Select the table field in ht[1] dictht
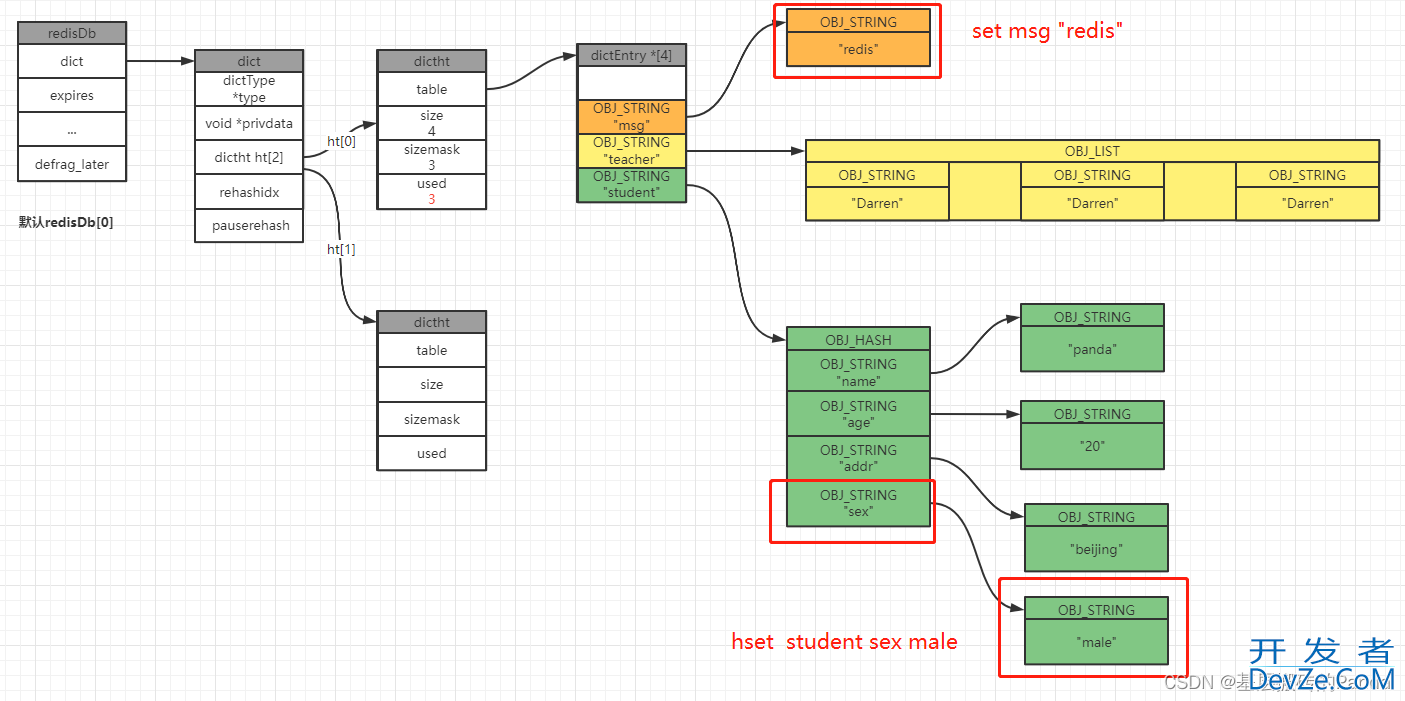Viewport: 1405px width, 701px height. (x=431, y=350)
